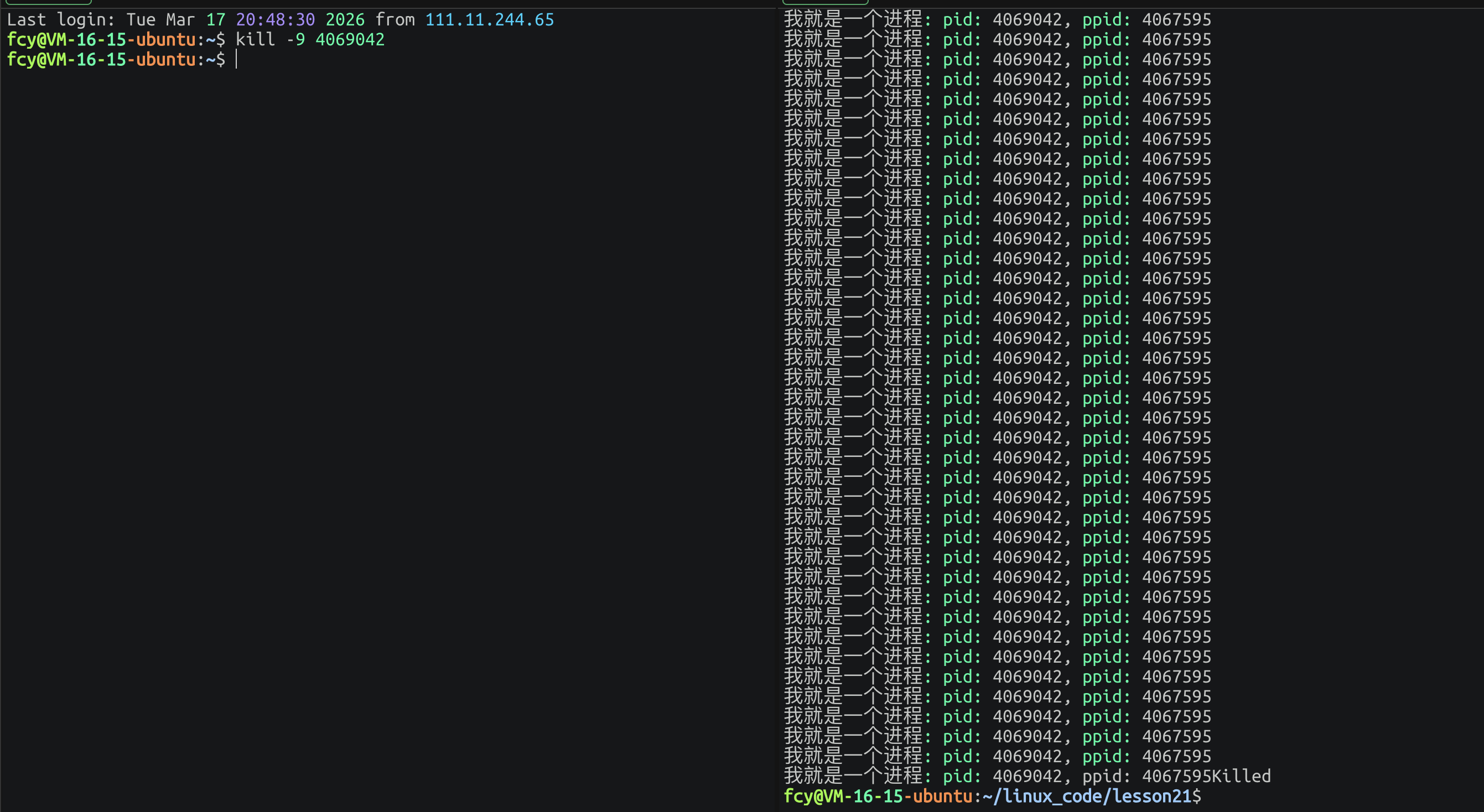Viewport: 1484px width, 812px height.
Task: Click the first ppid 4067595 in right pane
Action: [1176, 19]
